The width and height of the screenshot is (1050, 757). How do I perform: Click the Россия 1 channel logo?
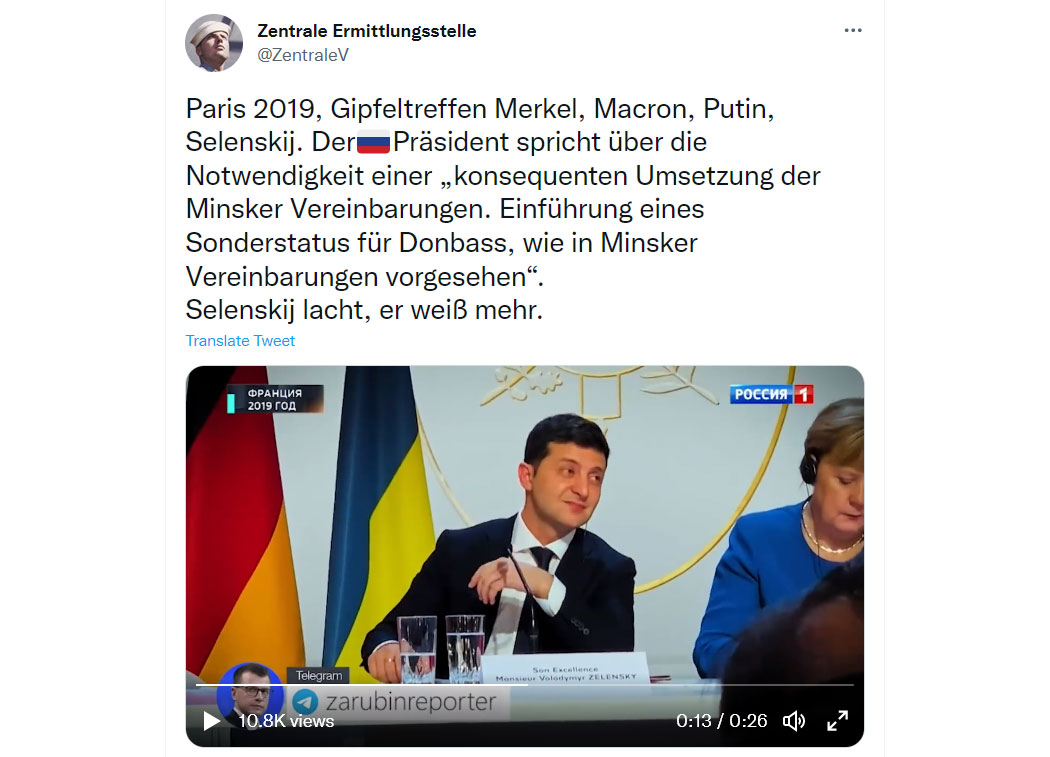pyautogui.click(x=771, y=394)
